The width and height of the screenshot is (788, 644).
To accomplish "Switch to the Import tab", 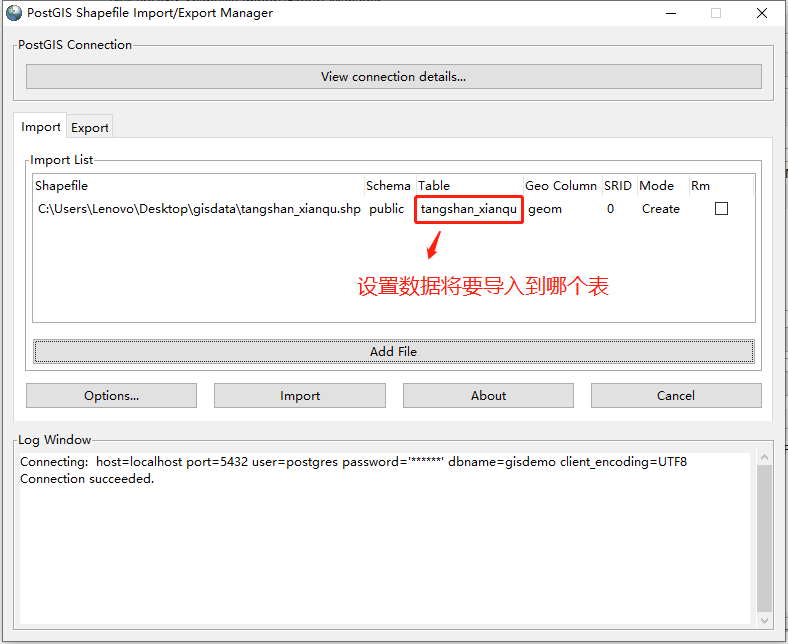I will 41,127.
